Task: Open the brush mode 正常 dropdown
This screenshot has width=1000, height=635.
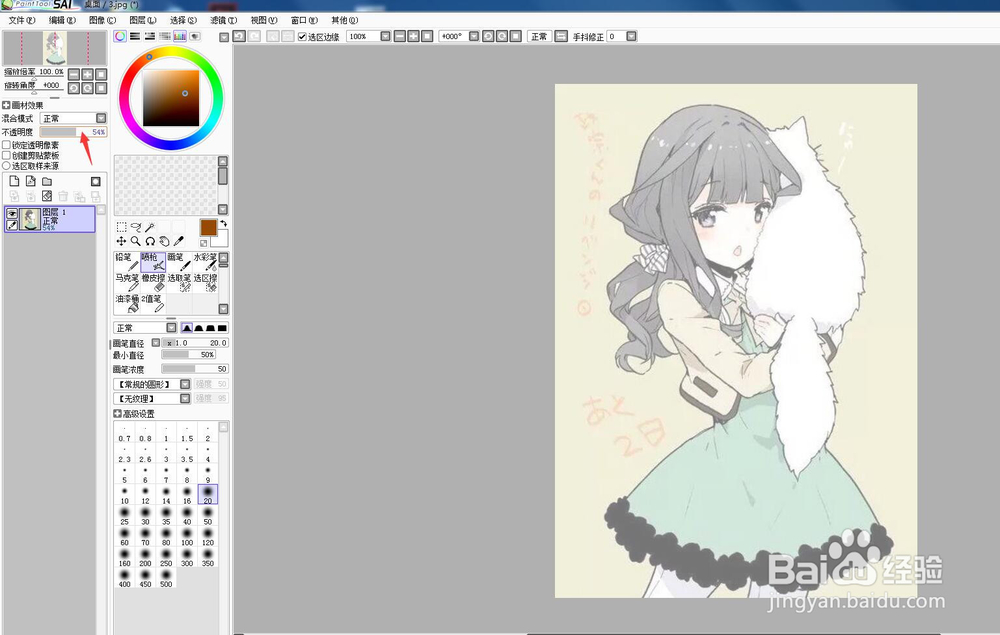Action: coord(145,328)
